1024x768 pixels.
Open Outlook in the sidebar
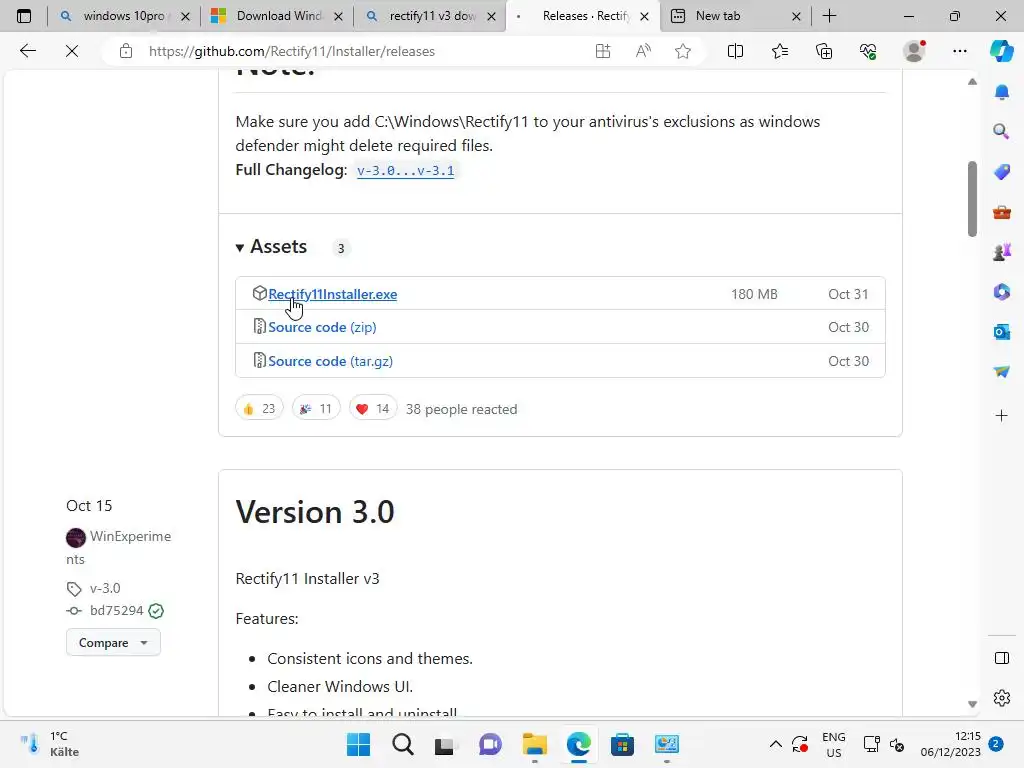point(1002,332)
